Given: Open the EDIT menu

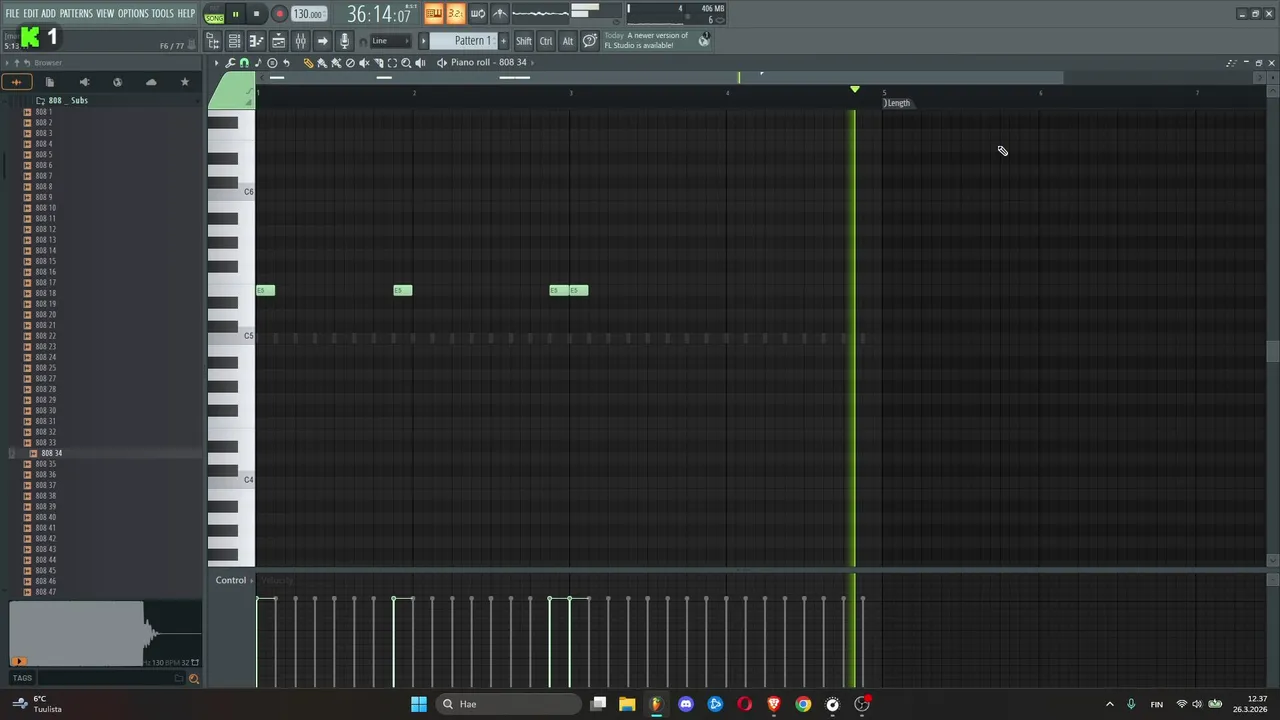Looking at the screenshot, I should coord(31,13).
